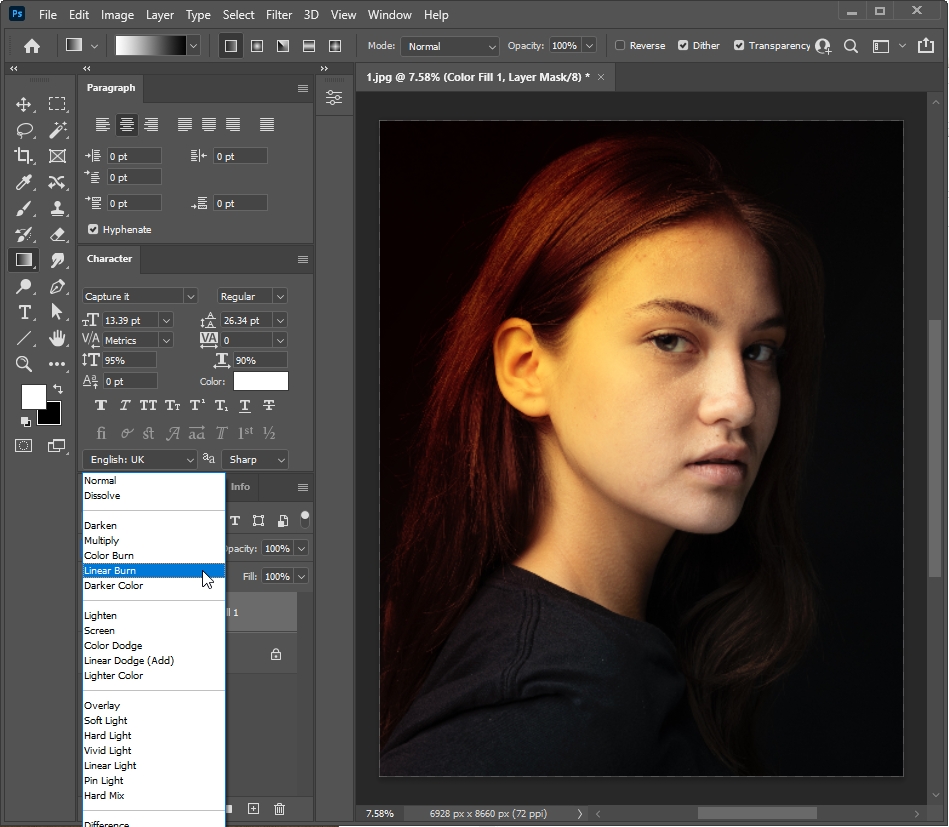Center-align text in Paragraph panel
The height and width of the screenshot is (827, 949).
pyautogui.click(x=126, y=125)
